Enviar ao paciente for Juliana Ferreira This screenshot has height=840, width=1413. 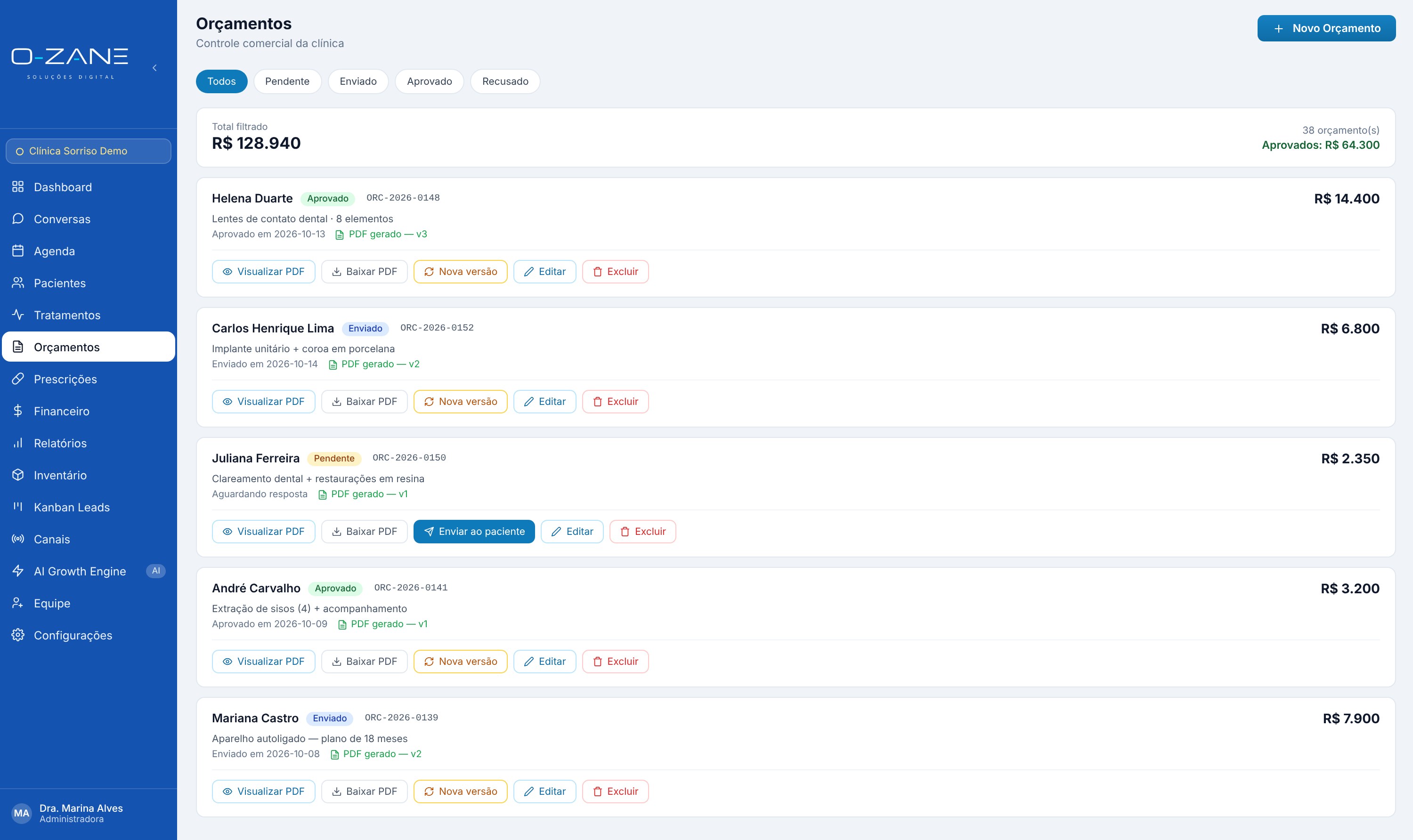[474, 532]
